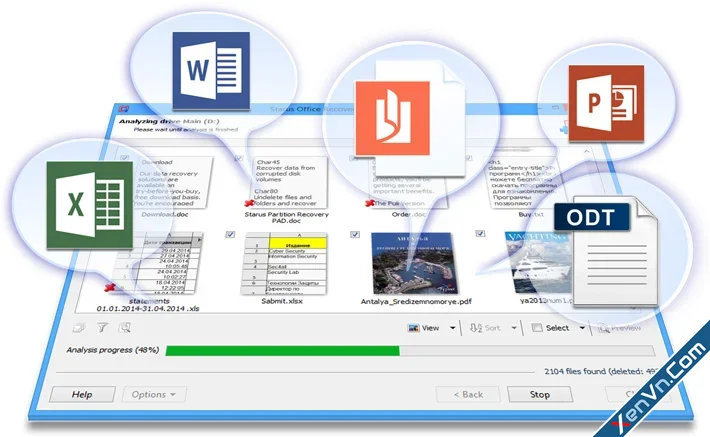This screenshot has width=710, height=437.
Task: Click the magnifier find-file toolbar icon
Action: [x=125, y=327]
